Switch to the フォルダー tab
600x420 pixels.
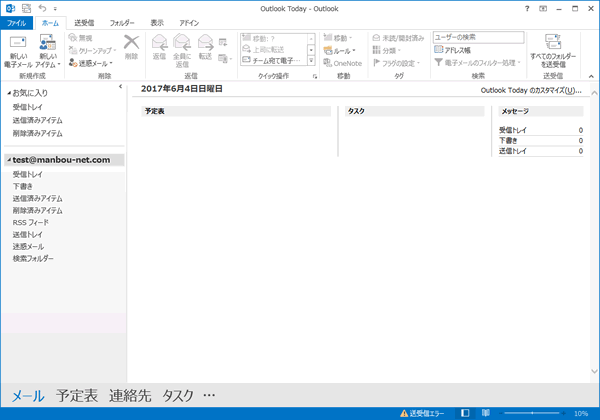[122, 23]
